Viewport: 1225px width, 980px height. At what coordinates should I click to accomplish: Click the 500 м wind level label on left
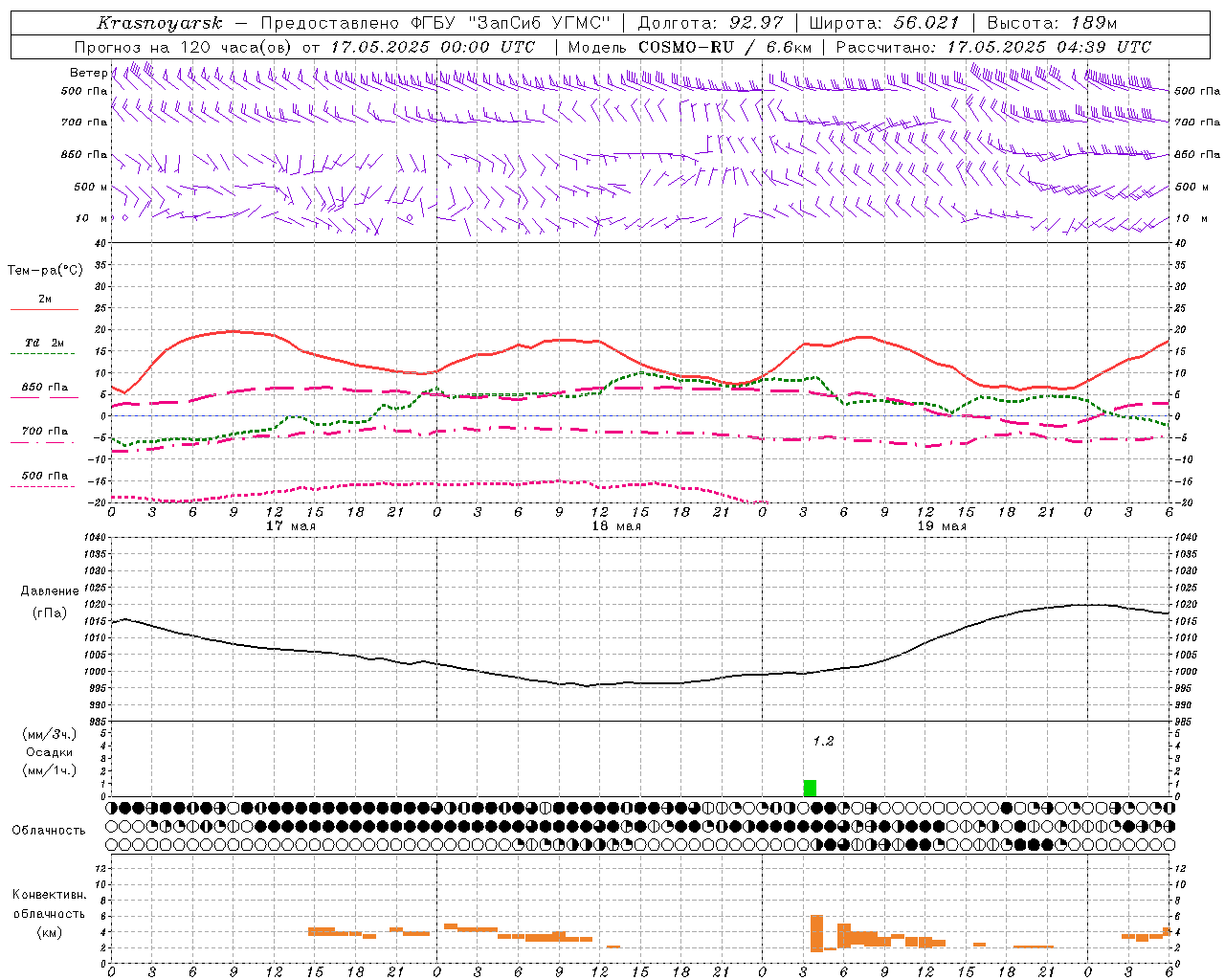91,187
